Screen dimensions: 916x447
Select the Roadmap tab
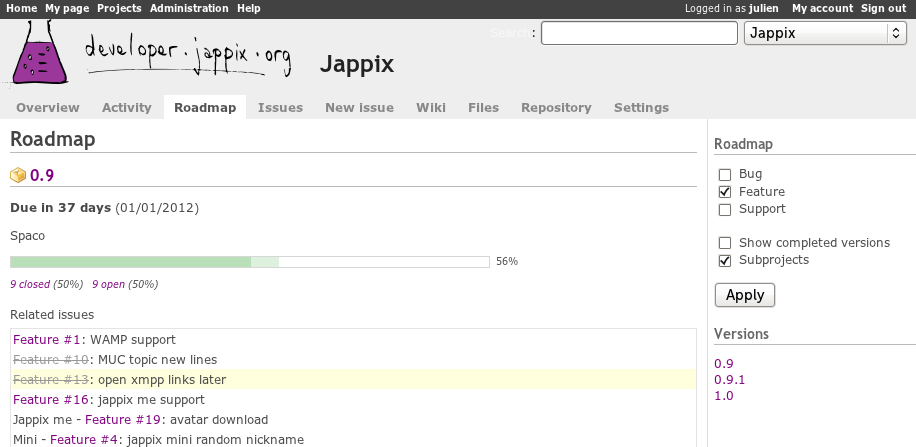(x=205, y=108)
